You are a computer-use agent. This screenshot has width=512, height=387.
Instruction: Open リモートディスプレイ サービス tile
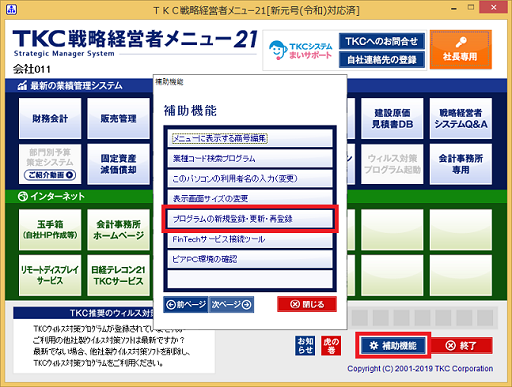(50, 275)
